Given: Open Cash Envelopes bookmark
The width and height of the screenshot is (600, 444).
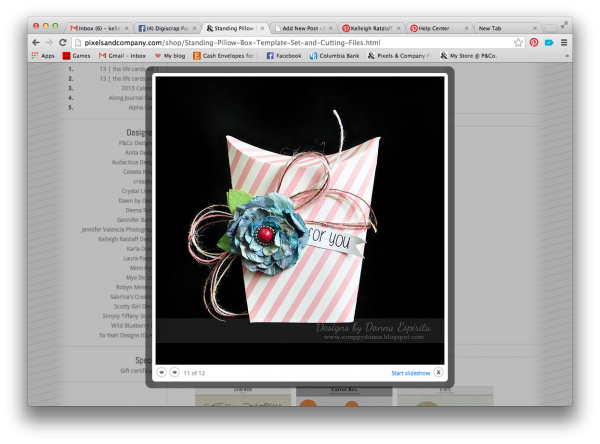Looking at the screenshot, I should click(x=224, y=56).
